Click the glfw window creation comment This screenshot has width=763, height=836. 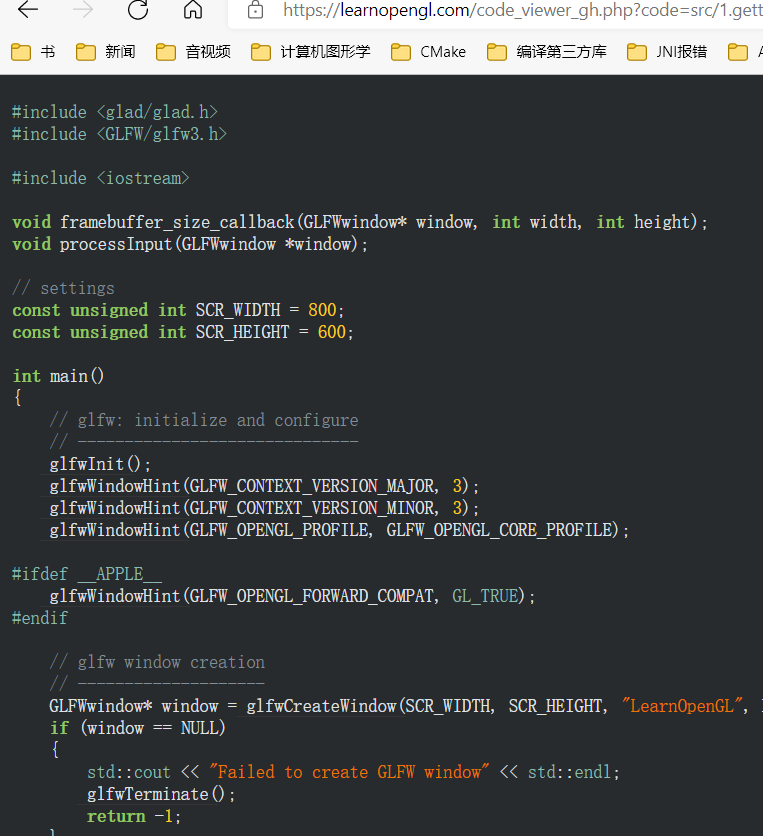pos(157,662)
